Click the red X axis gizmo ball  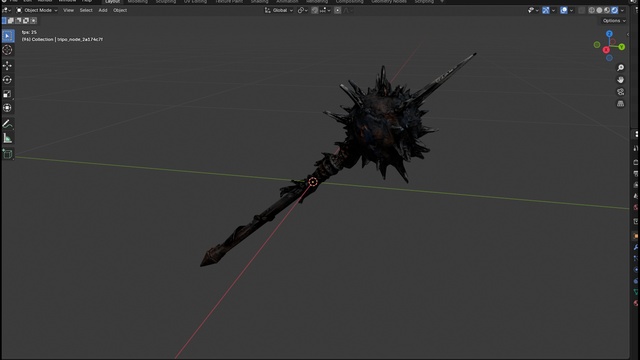click(x=606, y=50)
